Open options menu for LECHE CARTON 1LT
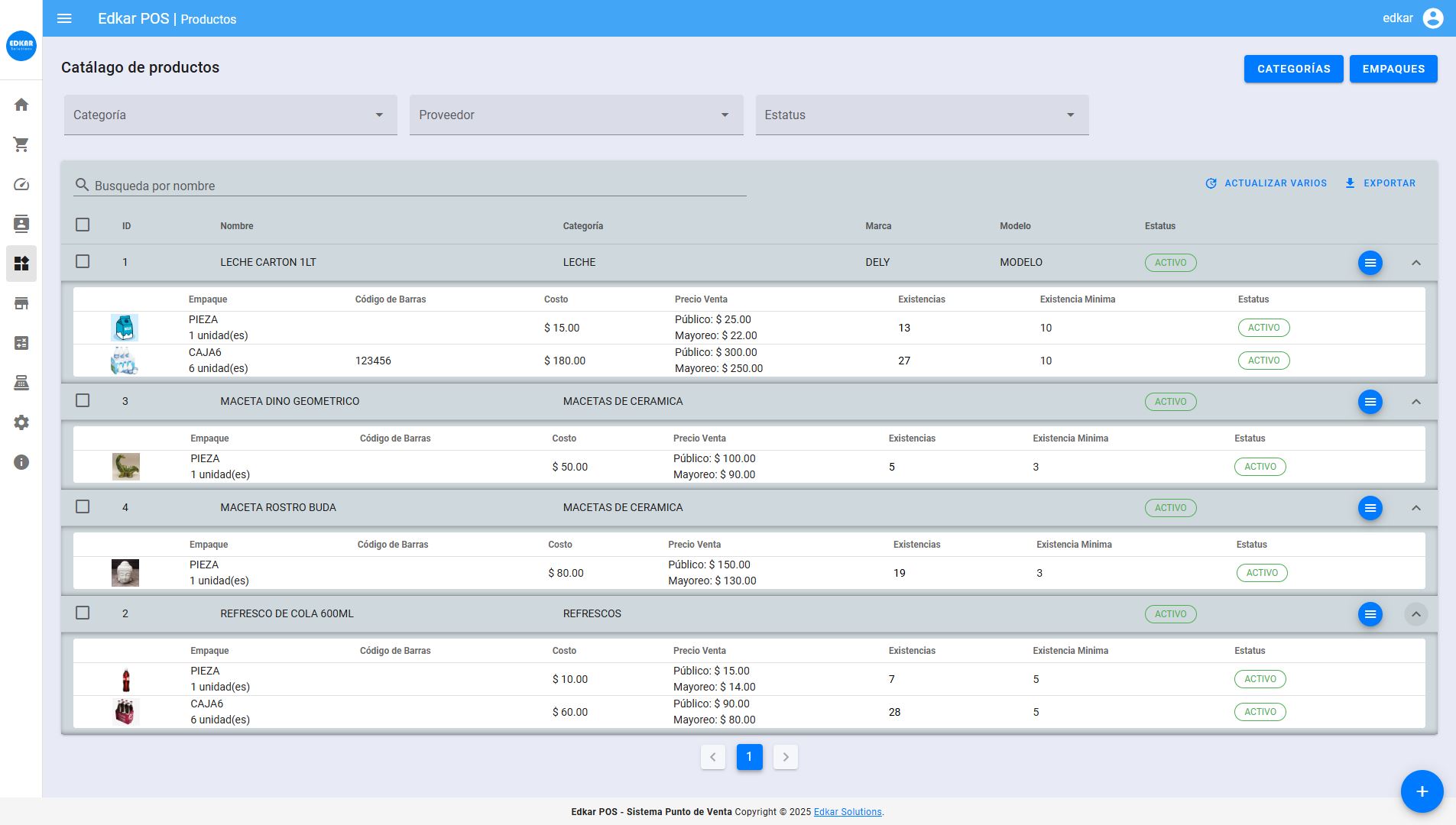The width and height of the screenshot is (1456, 825). coord(1370,263)
